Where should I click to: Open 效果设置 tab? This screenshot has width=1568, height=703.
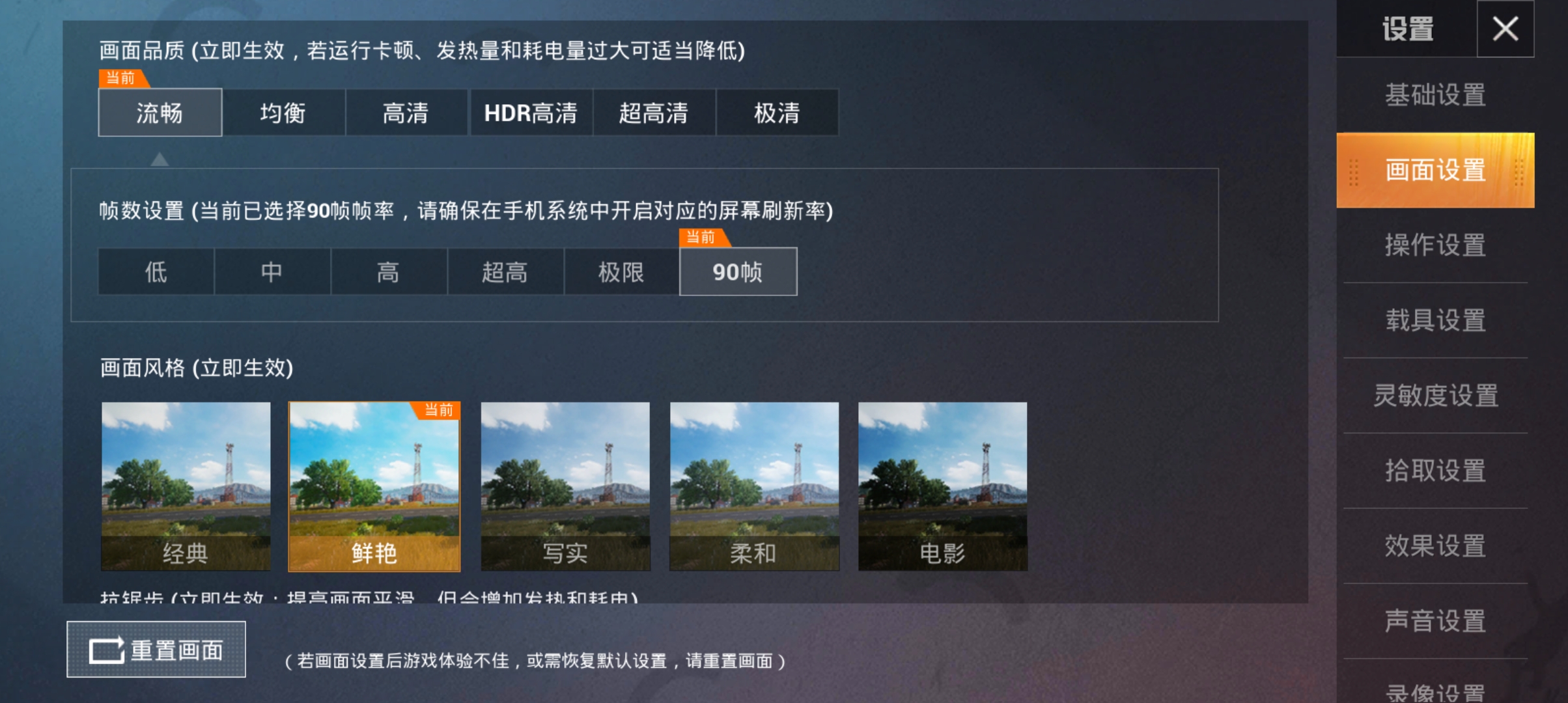coord(1435,545)
